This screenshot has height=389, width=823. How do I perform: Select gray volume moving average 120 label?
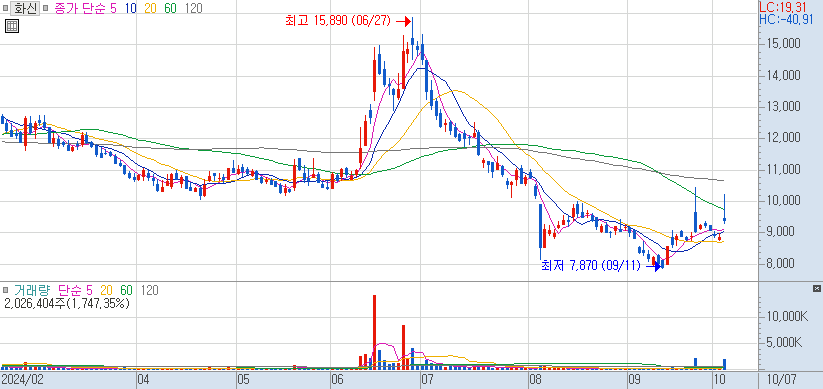[149, 290]
